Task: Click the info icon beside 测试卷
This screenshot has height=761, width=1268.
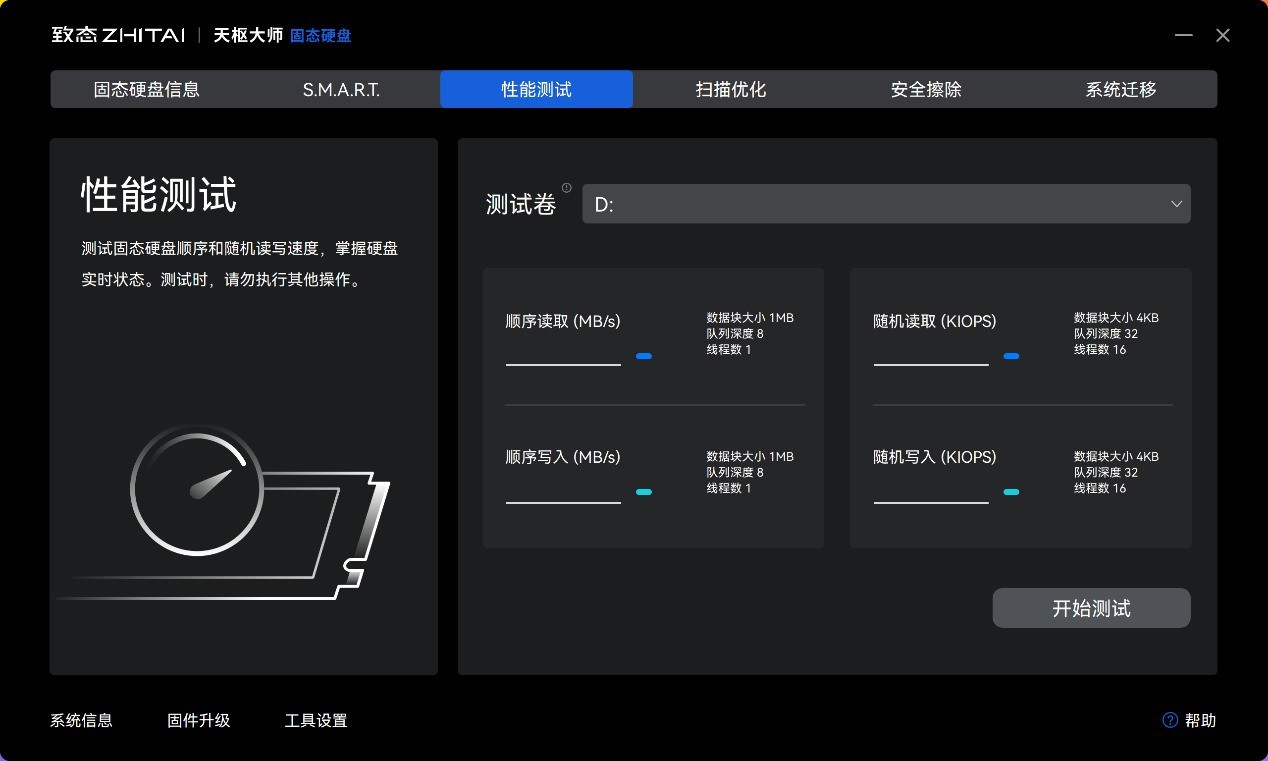Action: pyautogui.click(x=567, y=188)
